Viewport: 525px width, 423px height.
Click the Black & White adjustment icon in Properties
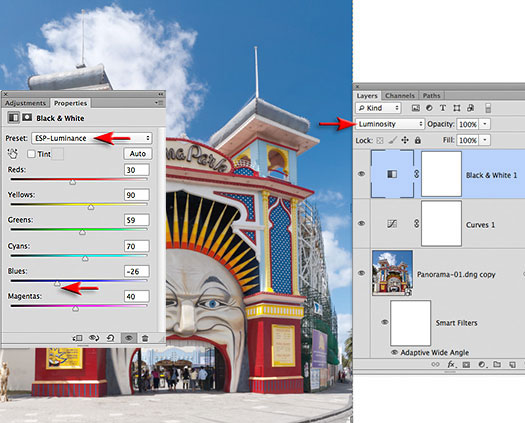[x=13, y=118]
